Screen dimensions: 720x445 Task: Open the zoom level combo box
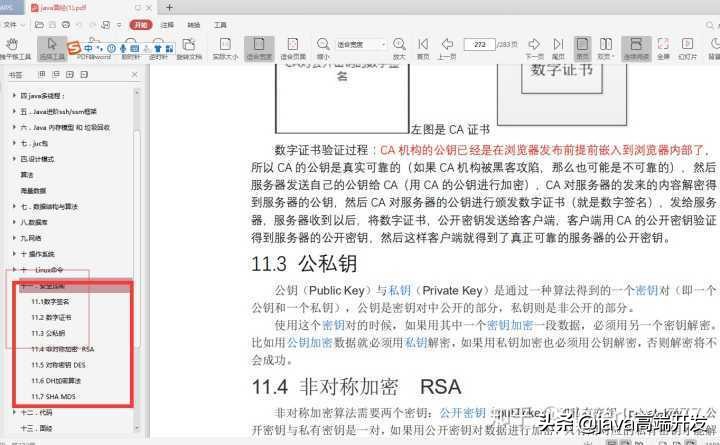pyautogui.click(x=361, y=44)
